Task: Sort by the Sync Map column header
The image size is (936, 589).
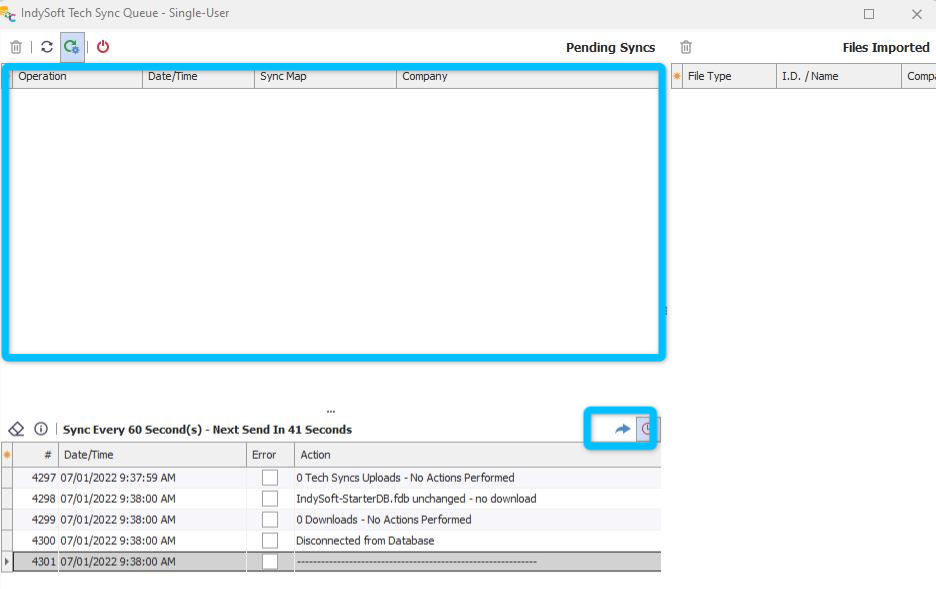Action: 325,76
